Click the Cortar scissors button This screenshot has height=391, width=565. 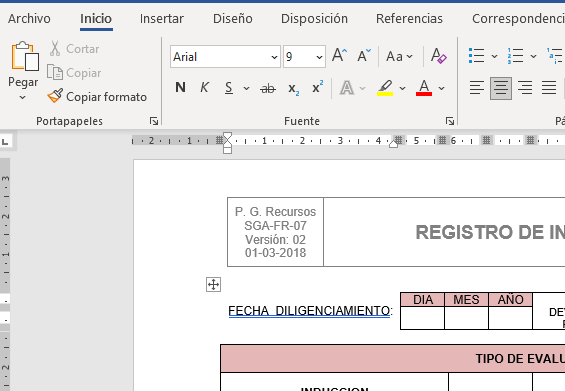click(75, 49)
